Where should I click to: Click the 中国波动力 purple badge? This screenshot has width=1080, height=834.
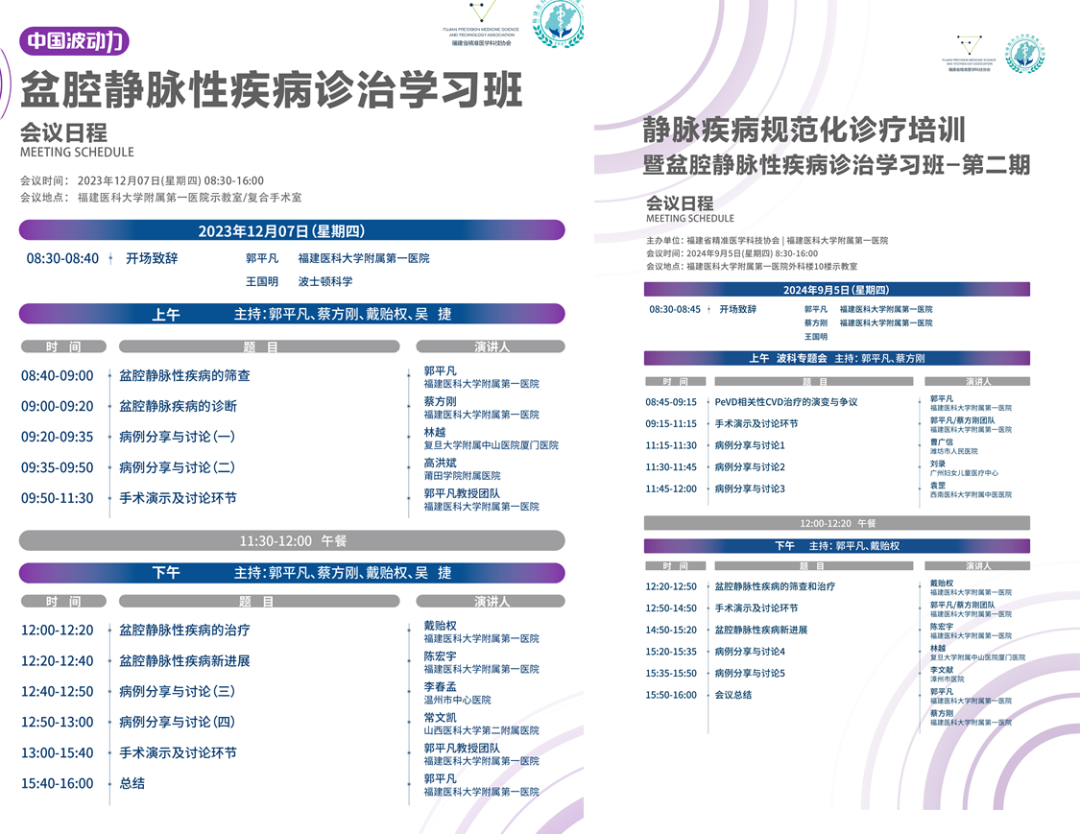[x=75, y=41]
